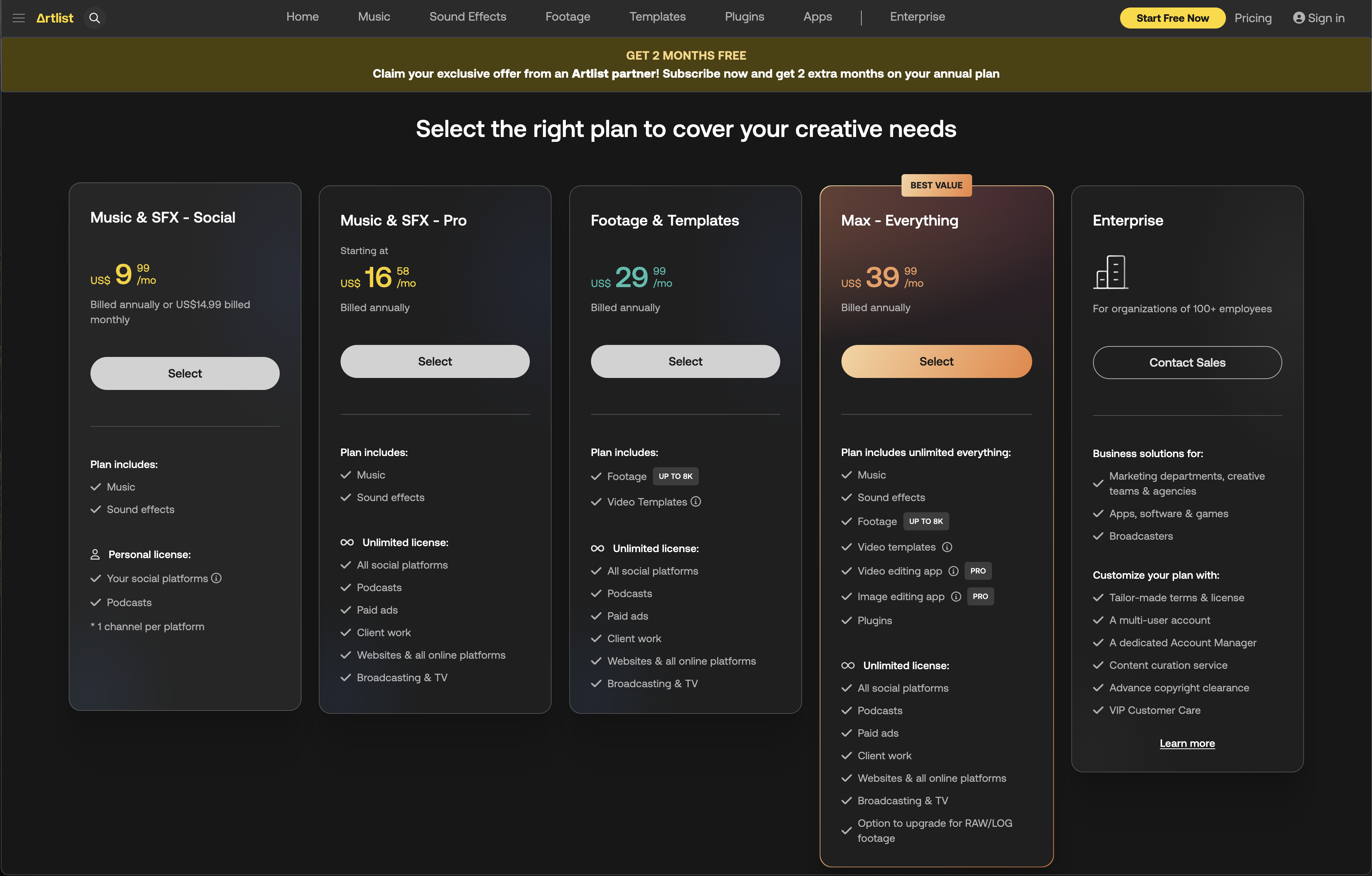
Task: Click the Artlist logo
Action: pyautogui.click(x=55, y=18)
